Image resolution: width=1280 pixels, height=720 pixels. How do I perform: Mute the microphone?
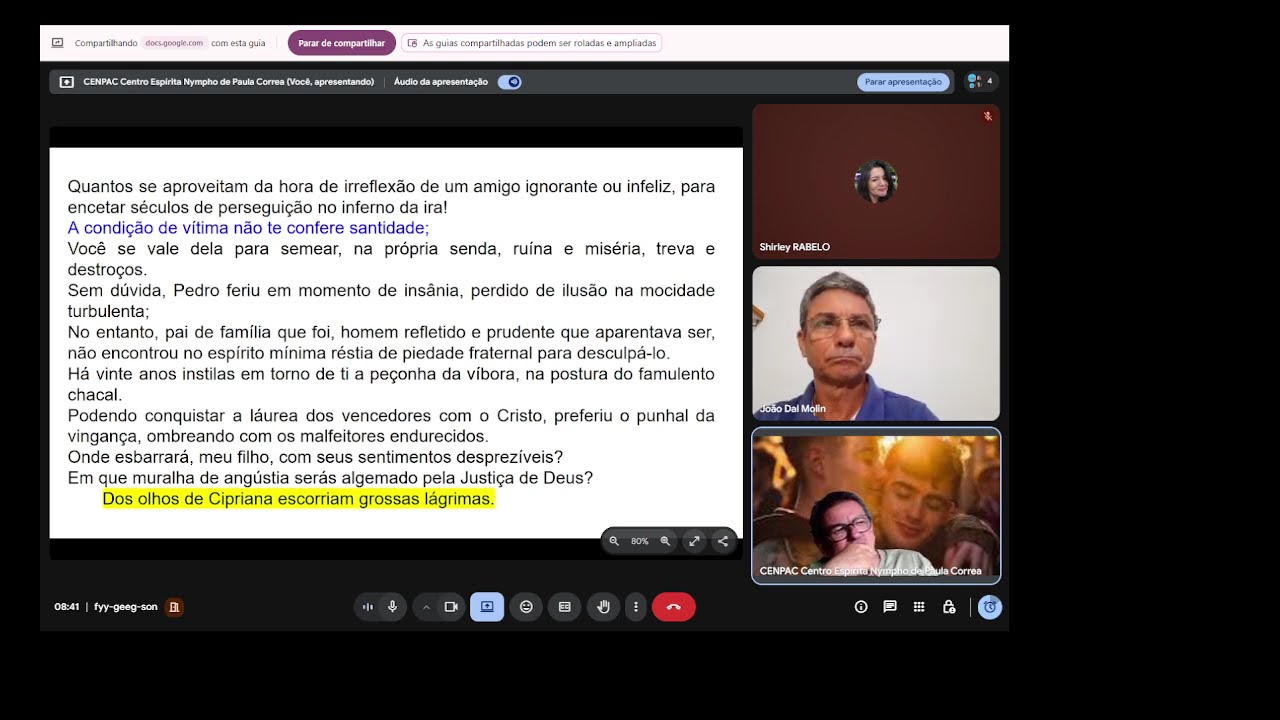[392, 607]
